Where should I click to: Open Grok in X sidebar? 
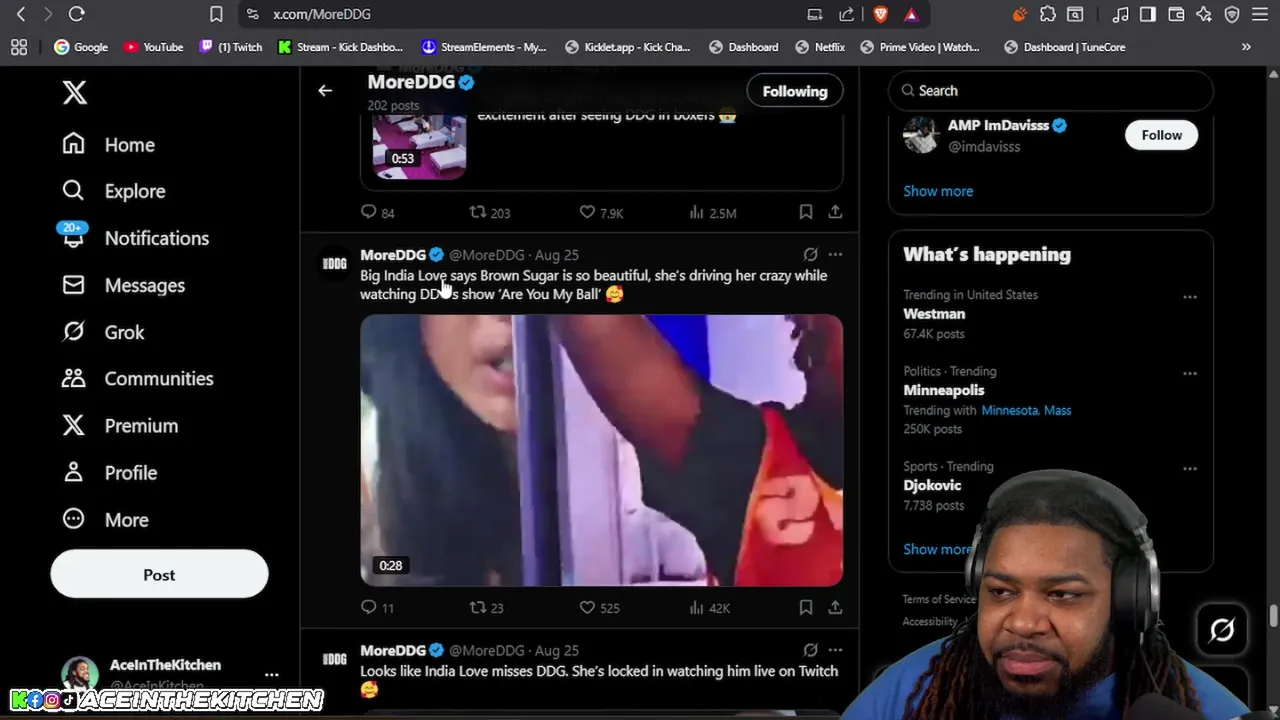(x=103, y=332)
